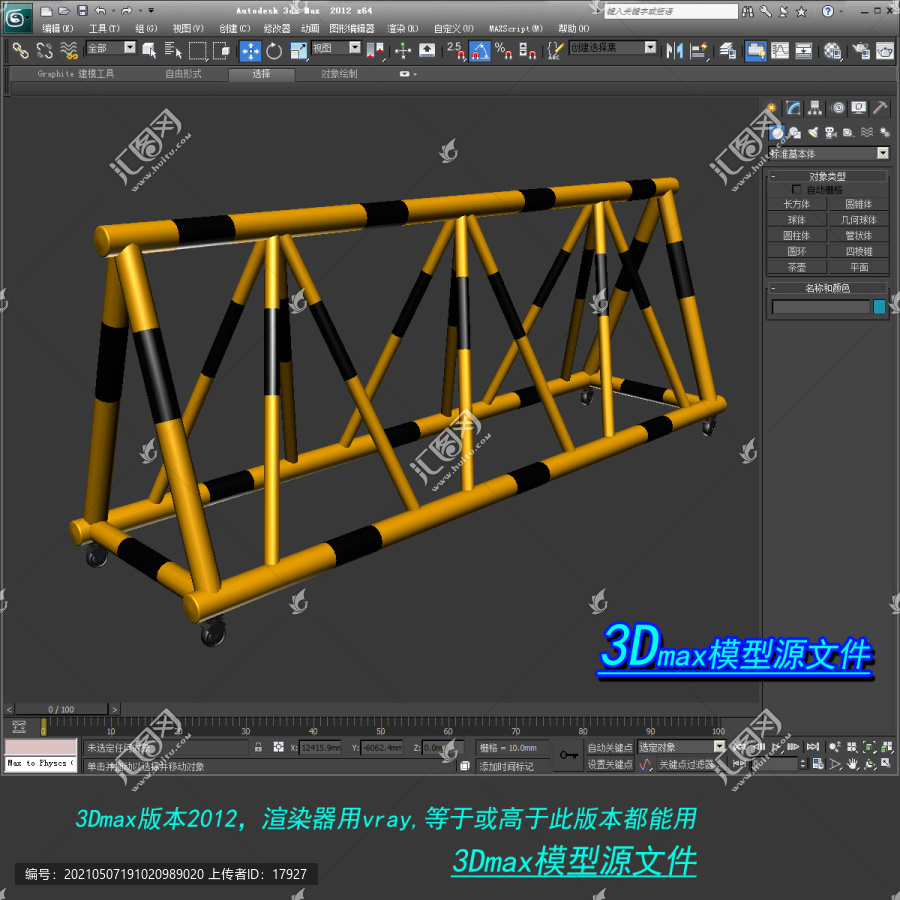The width and height of the screenshot is (900, 900).
Task: Toggle the Spinner Snap icon
Action: 527,51
